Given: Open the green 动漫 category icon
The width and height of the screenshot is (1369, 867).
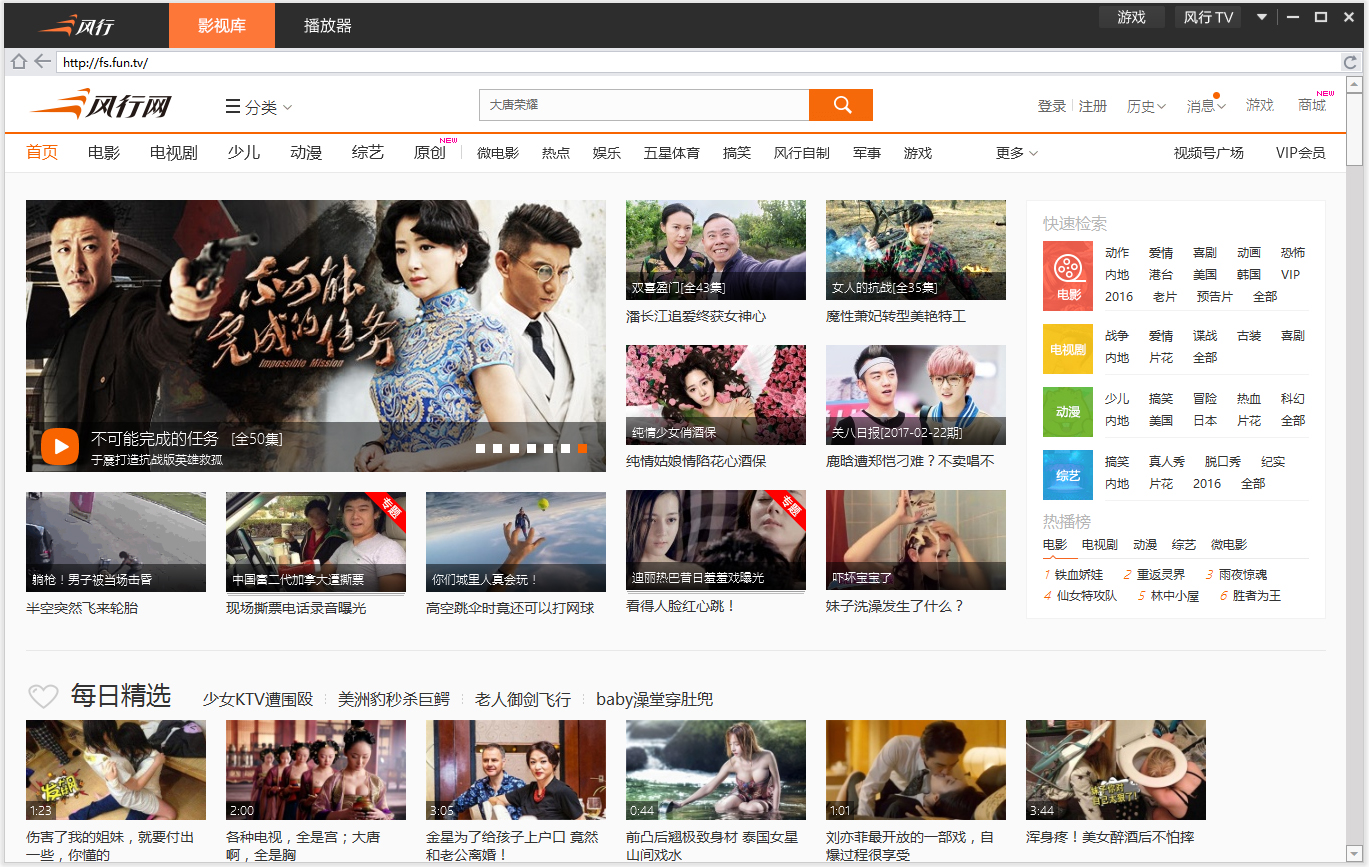Looking at the screenshot, I should click(x=1068, y=412).
